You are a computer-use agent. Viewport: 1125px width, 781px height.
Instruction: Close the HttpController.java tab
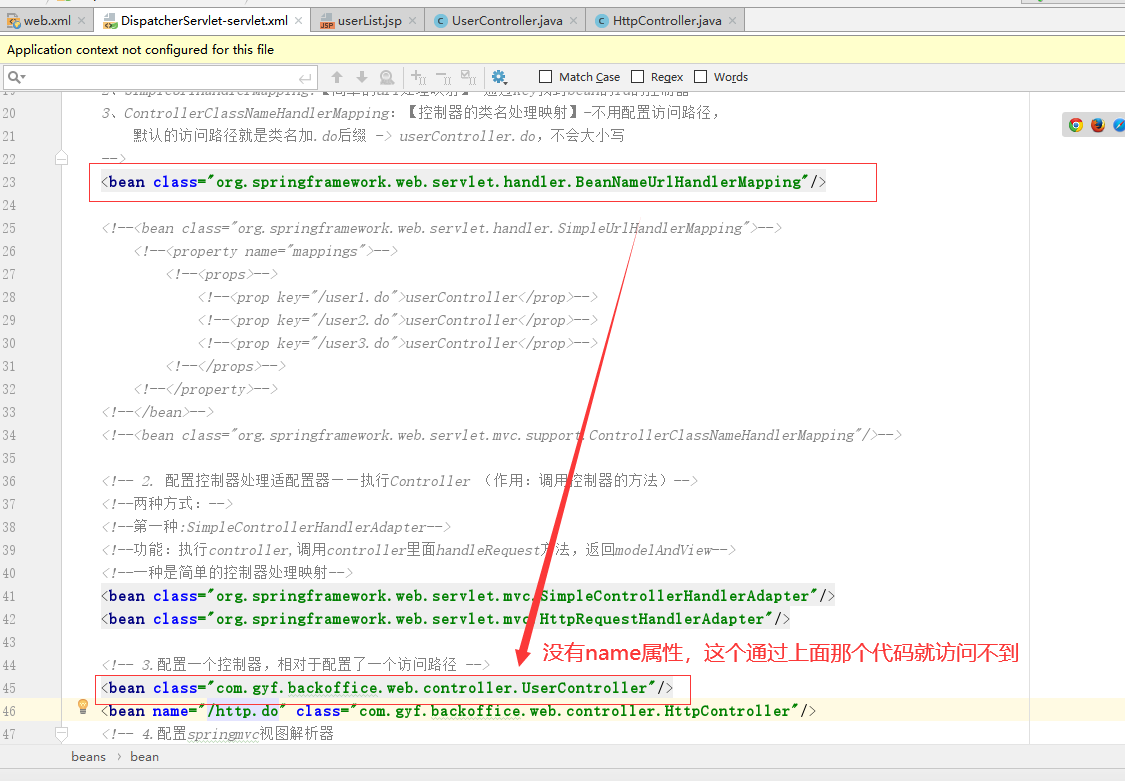[732, 21]
